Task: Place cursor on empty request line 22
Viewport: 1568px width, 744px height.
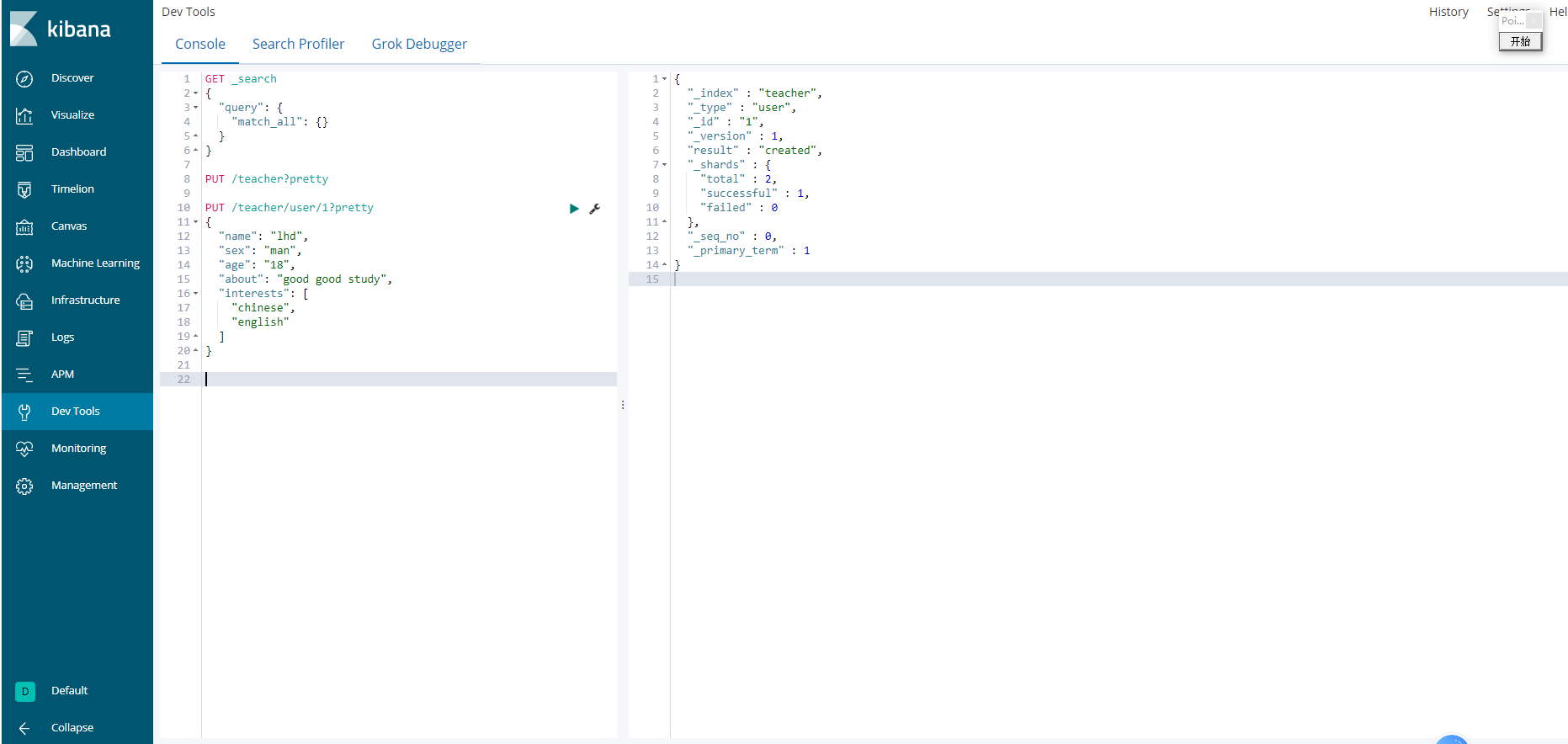Action: 411,380
